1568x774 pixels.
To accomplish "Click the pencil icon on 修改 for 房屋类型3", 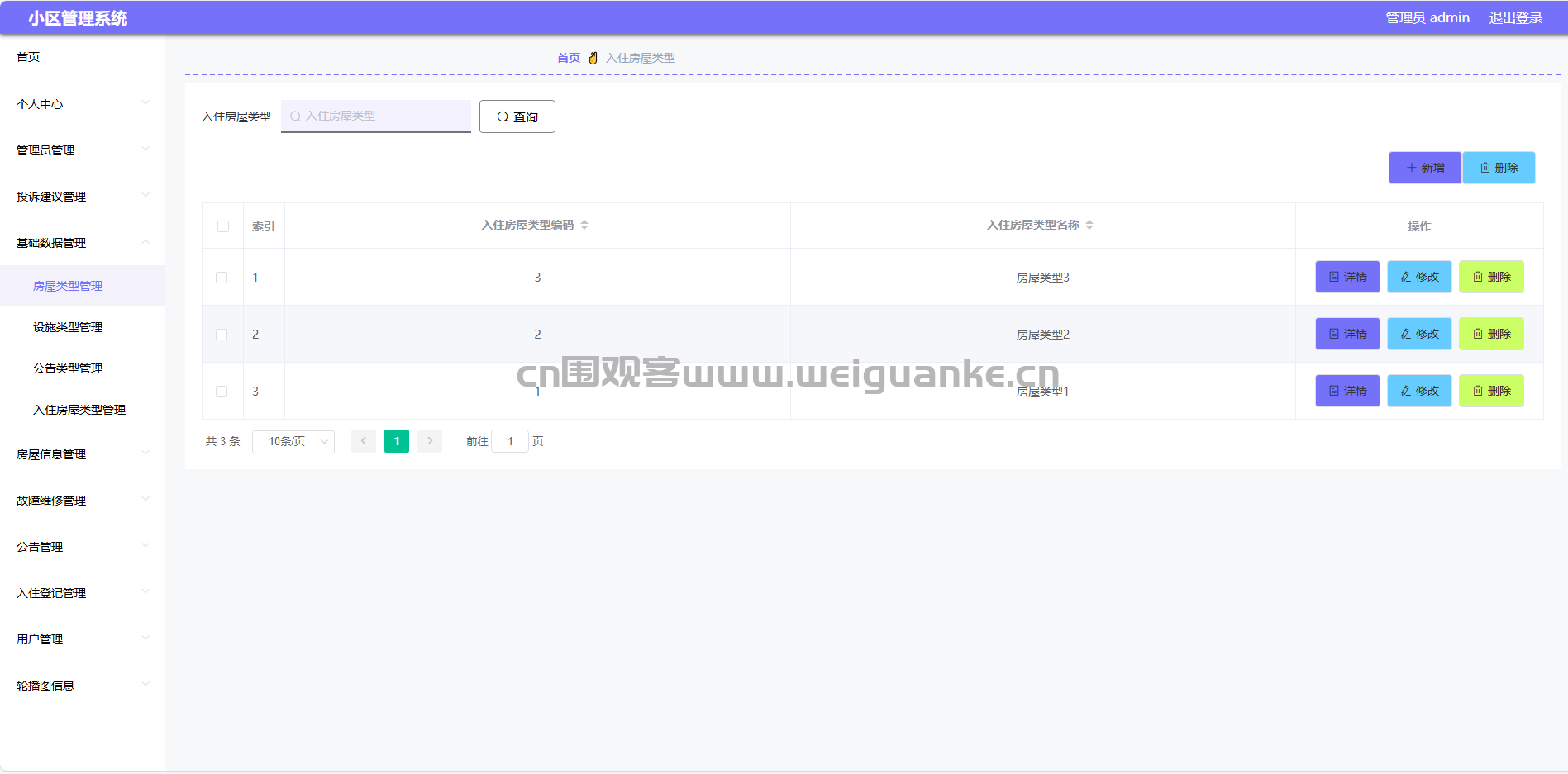I will coord(1406,277).
